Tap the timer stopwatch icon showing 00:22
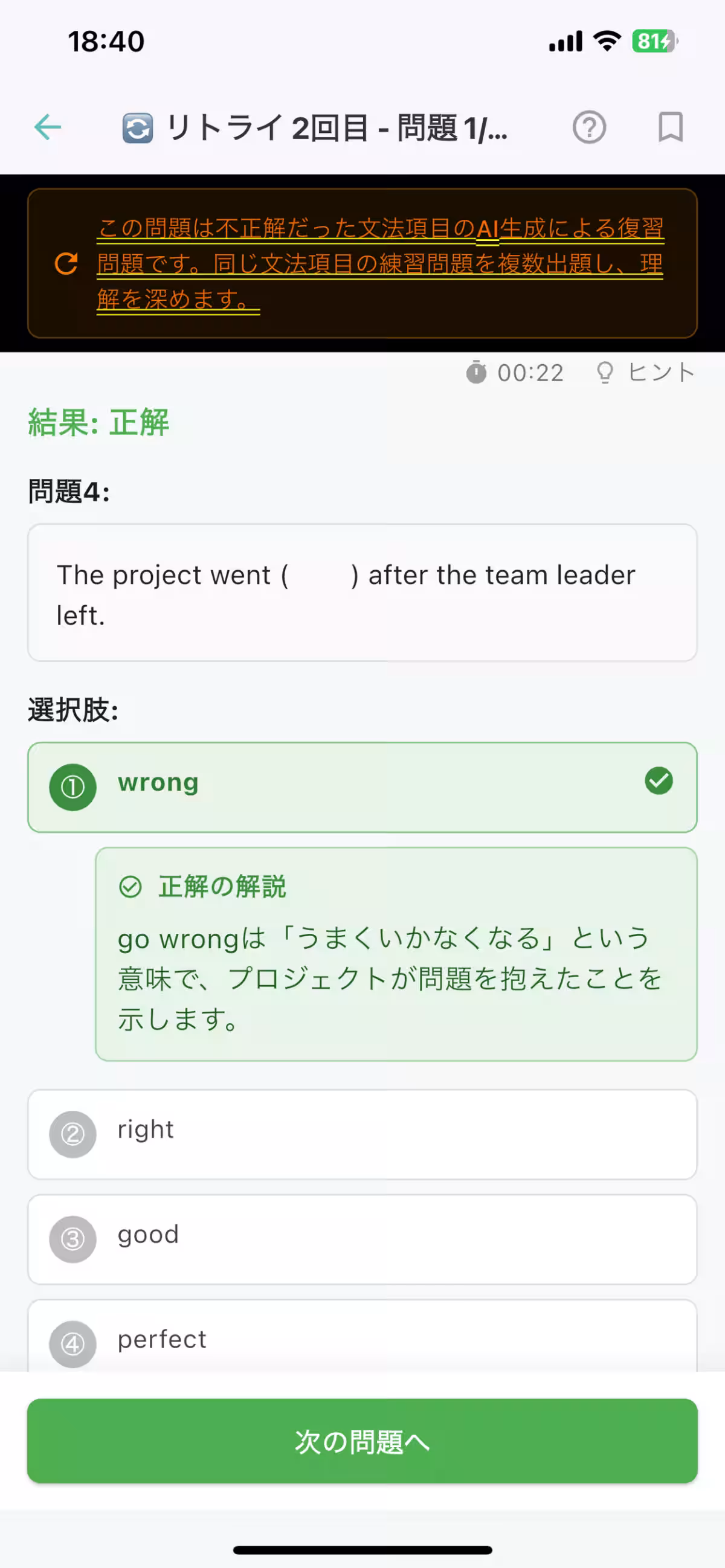 (477, 373)
